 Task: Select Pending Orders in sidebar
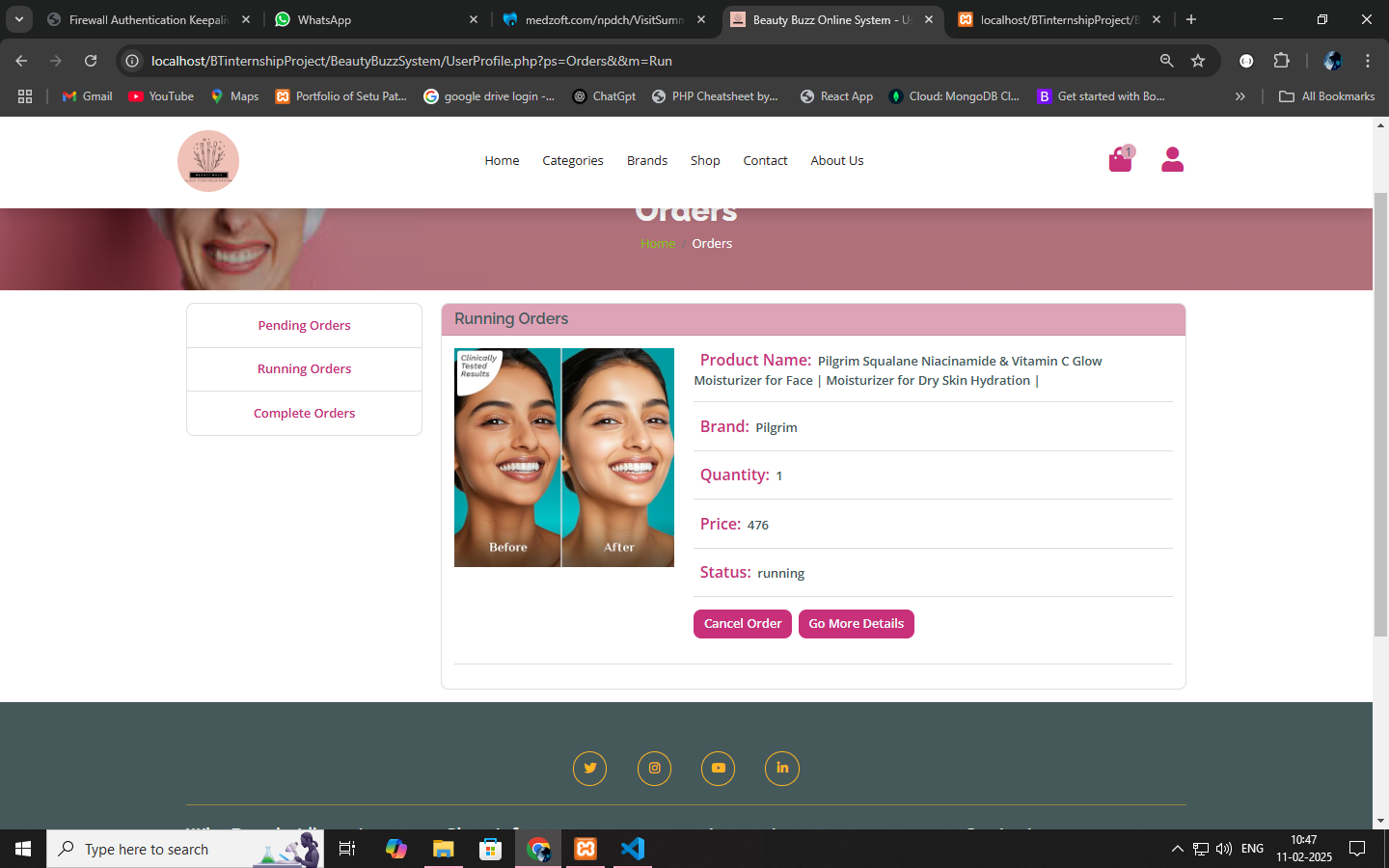304,326
